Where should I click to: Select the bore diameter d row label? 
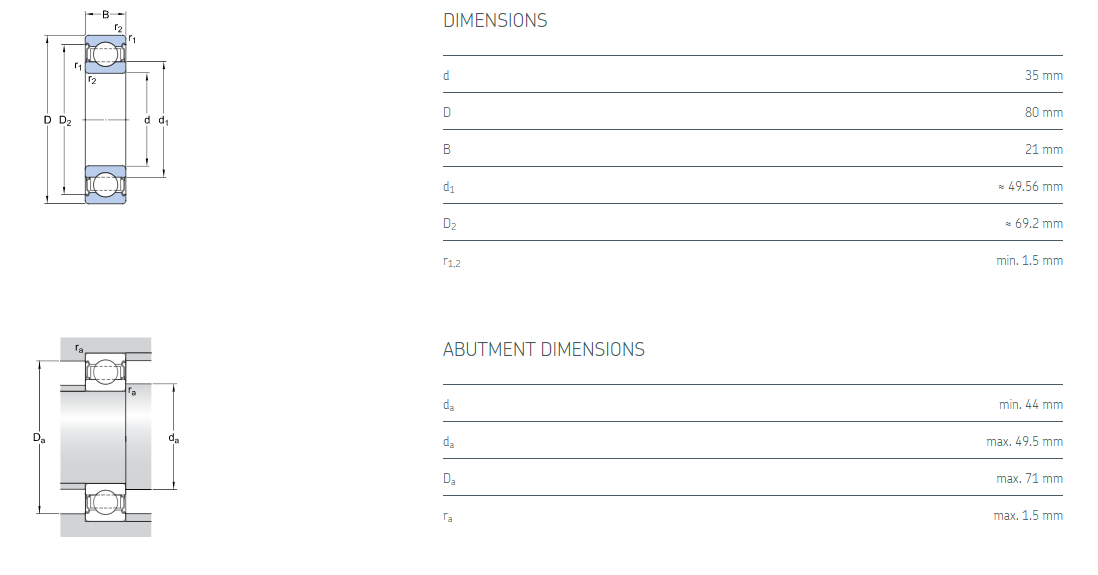tap(446, 75)
